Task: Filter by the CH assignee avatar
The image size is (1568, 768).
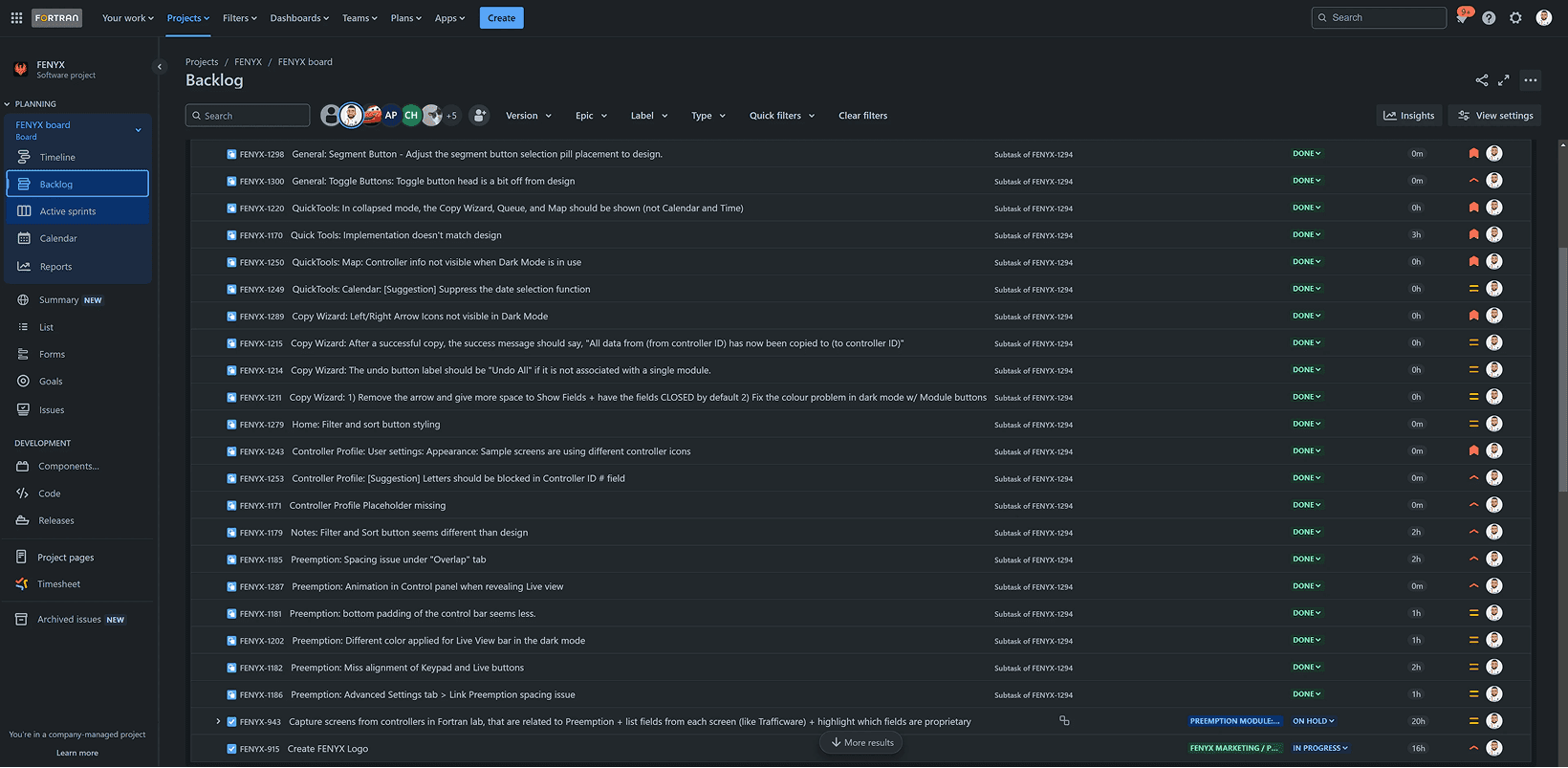Action: click(x=411, y=116)
